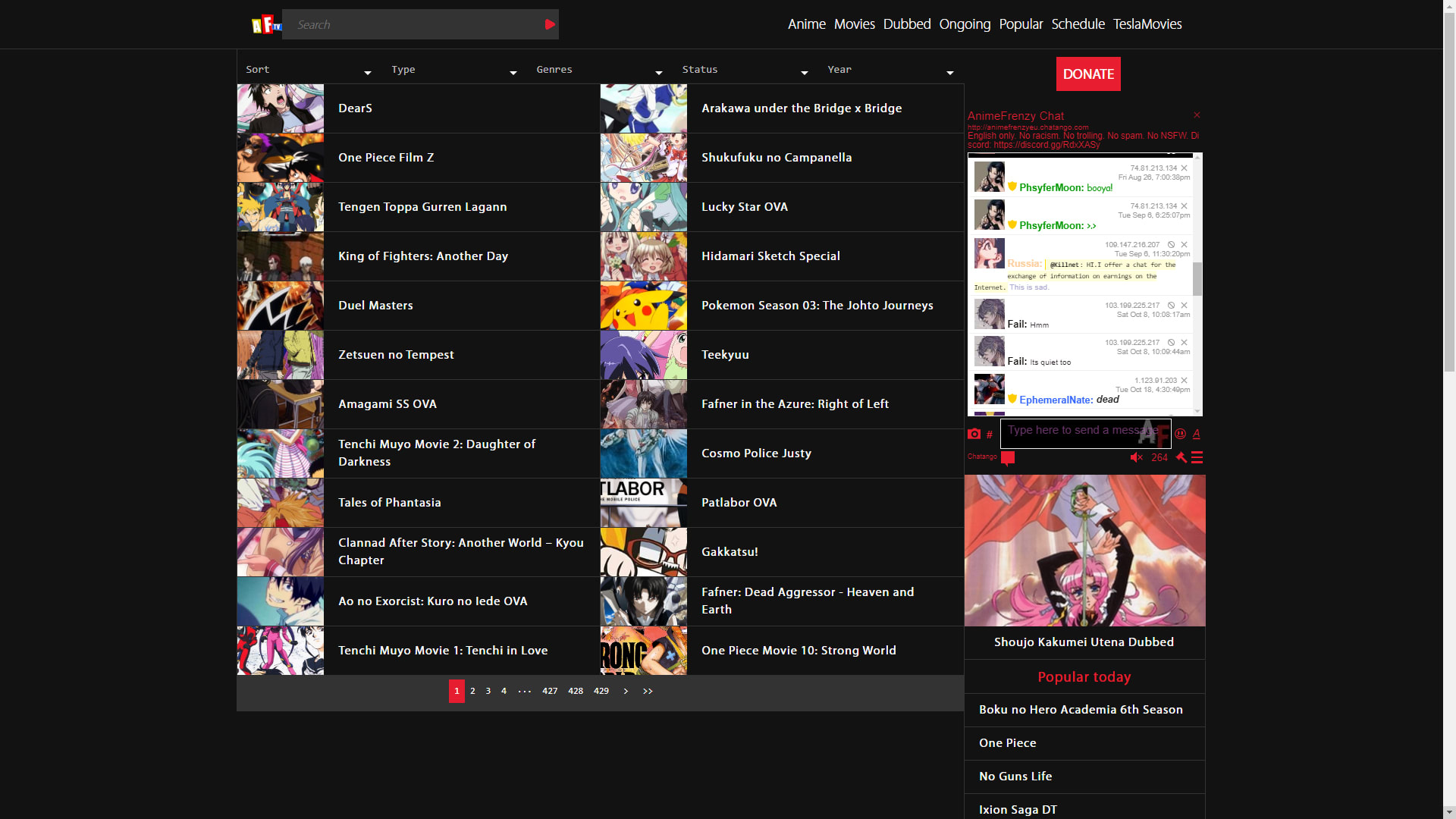Click PhsyferMoon's avatar on booya! message
The image size is (1456, 819).
pyautogui.click(x=989, y=177)
